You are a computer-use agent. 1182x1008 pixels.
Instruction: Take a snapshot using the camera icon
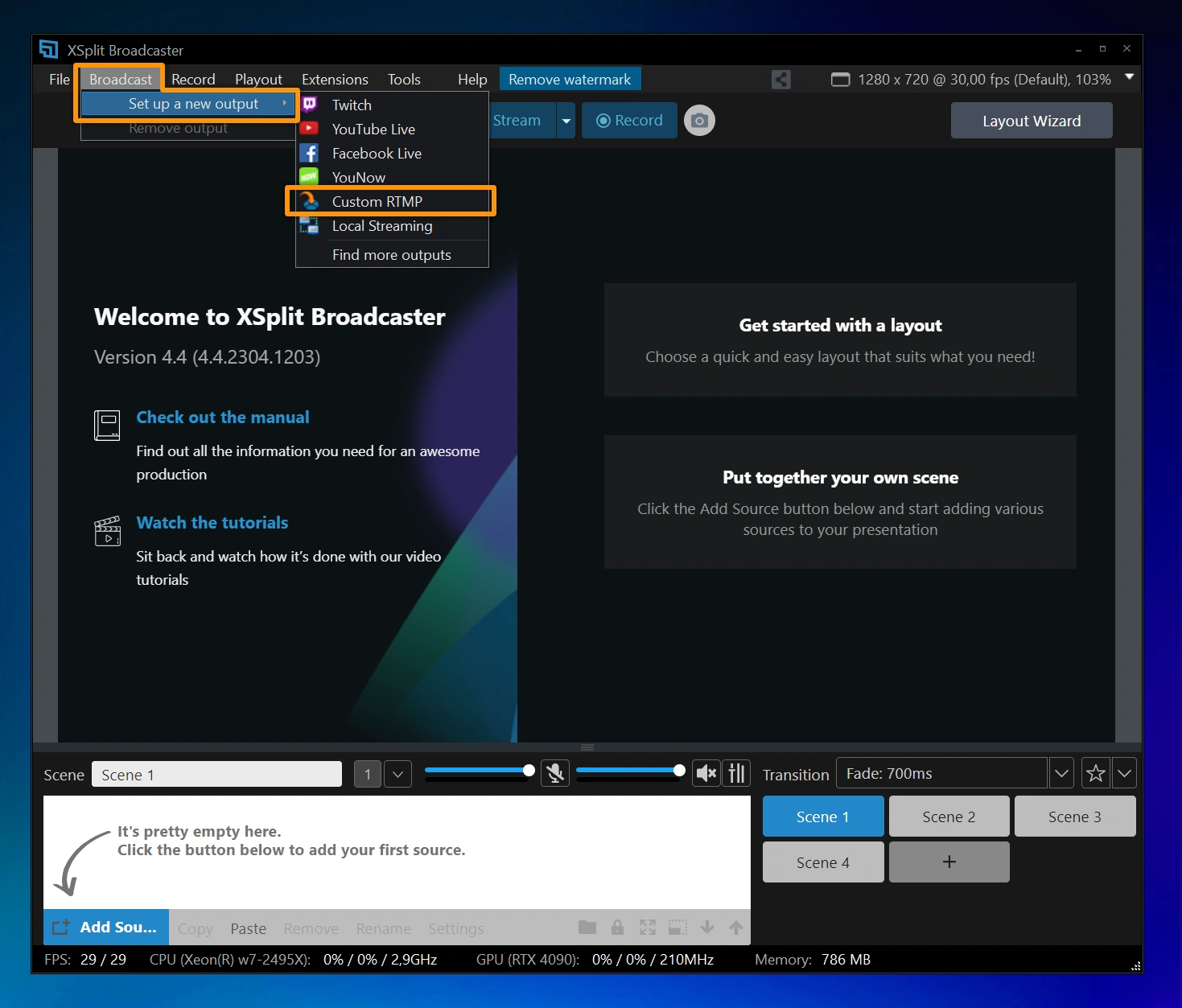(x=698, y=120)
